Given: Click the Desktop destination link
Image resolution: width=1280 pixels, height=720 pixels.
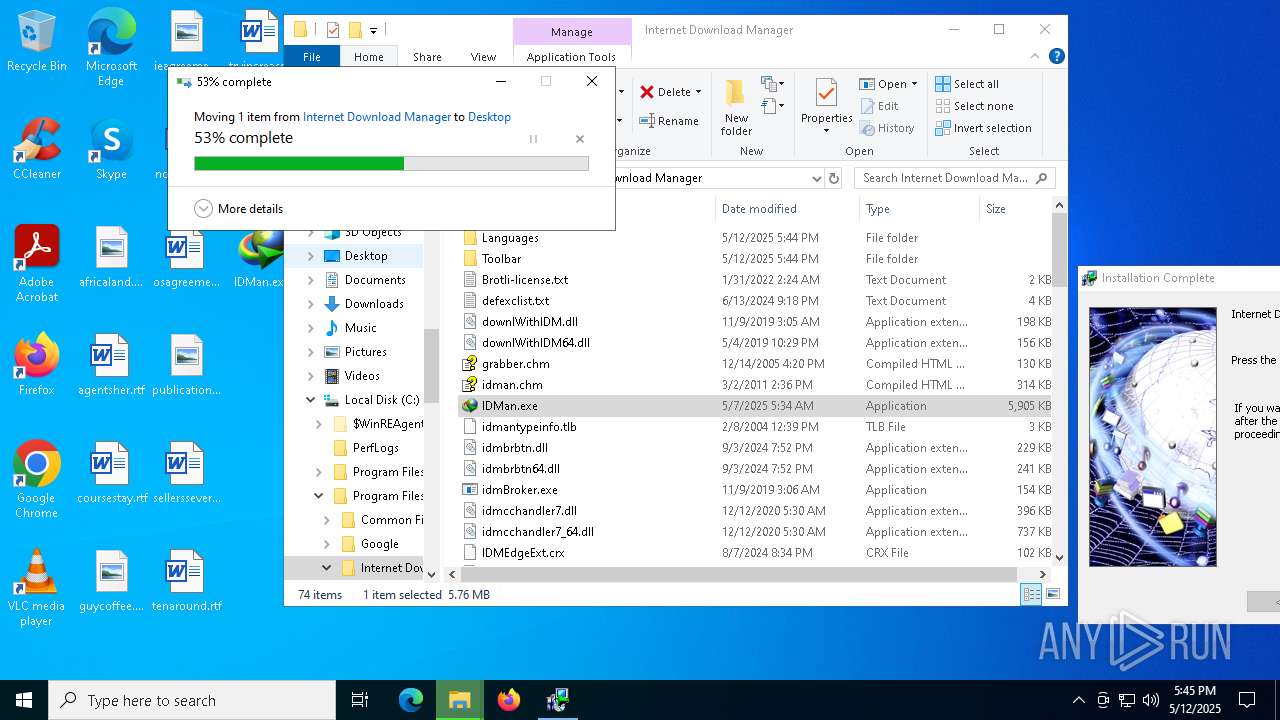Looking at the screenshot, I should tap(489, 117).
